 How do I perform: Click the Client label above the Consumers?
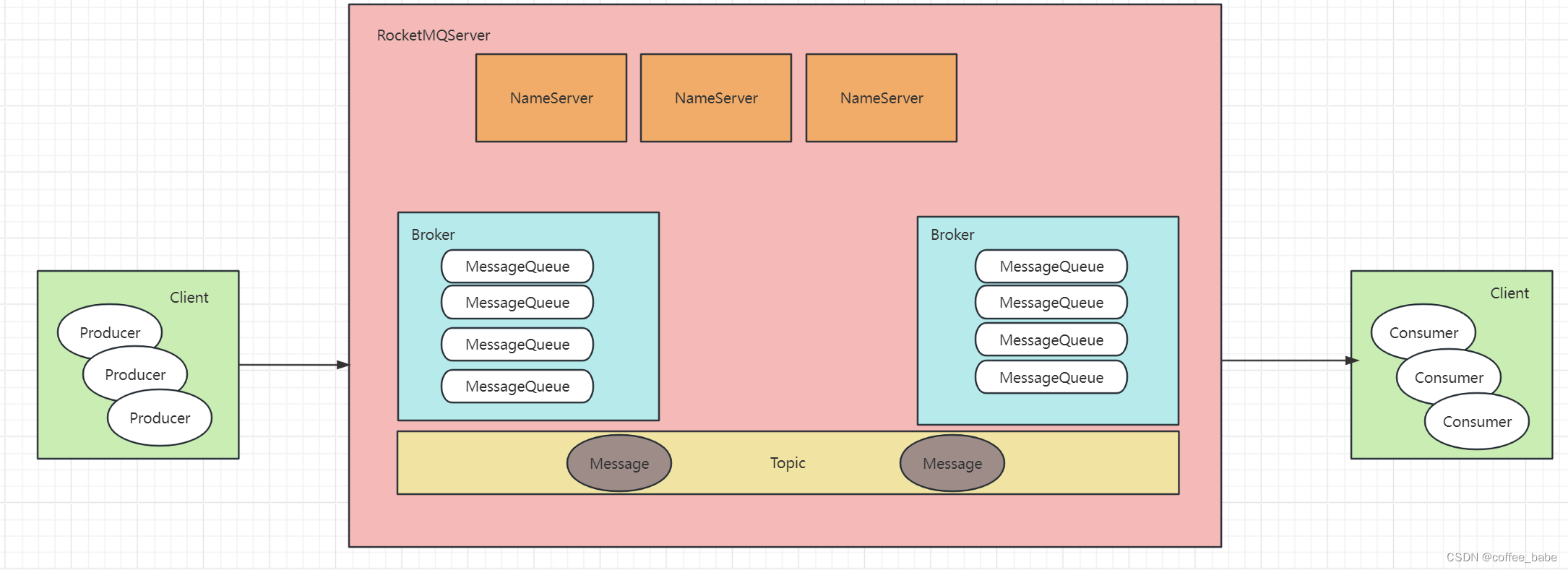click(x=1509, y=293)
